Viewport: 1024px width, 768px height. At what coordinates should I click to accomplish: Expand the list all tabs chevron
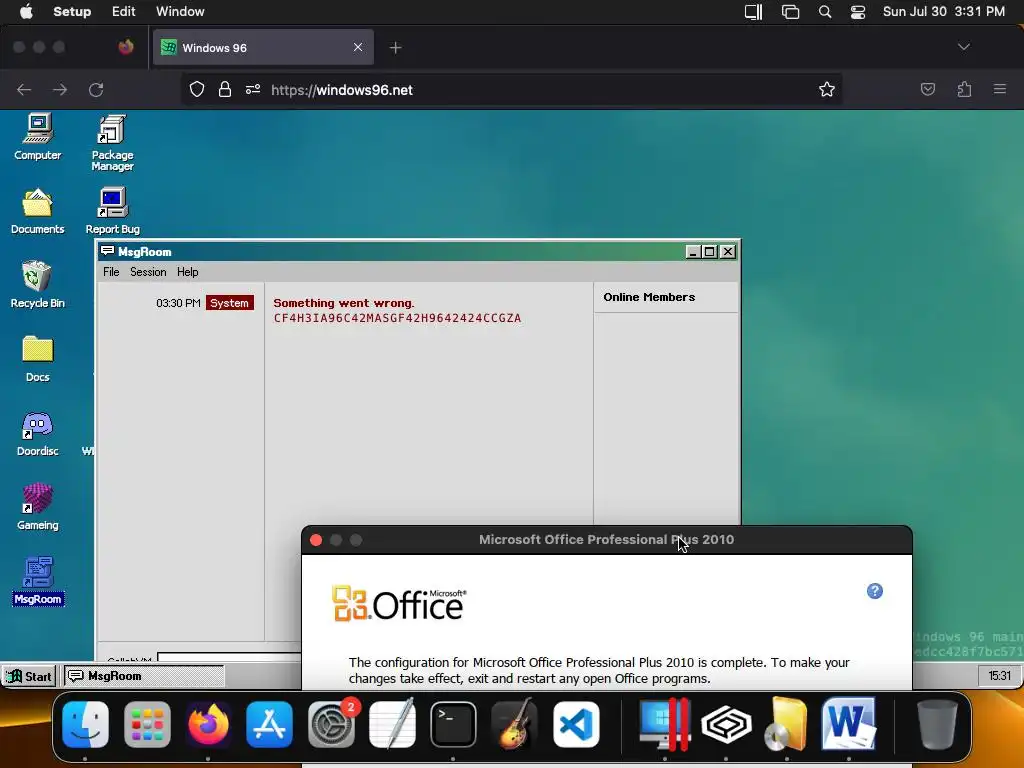(963, 47)
